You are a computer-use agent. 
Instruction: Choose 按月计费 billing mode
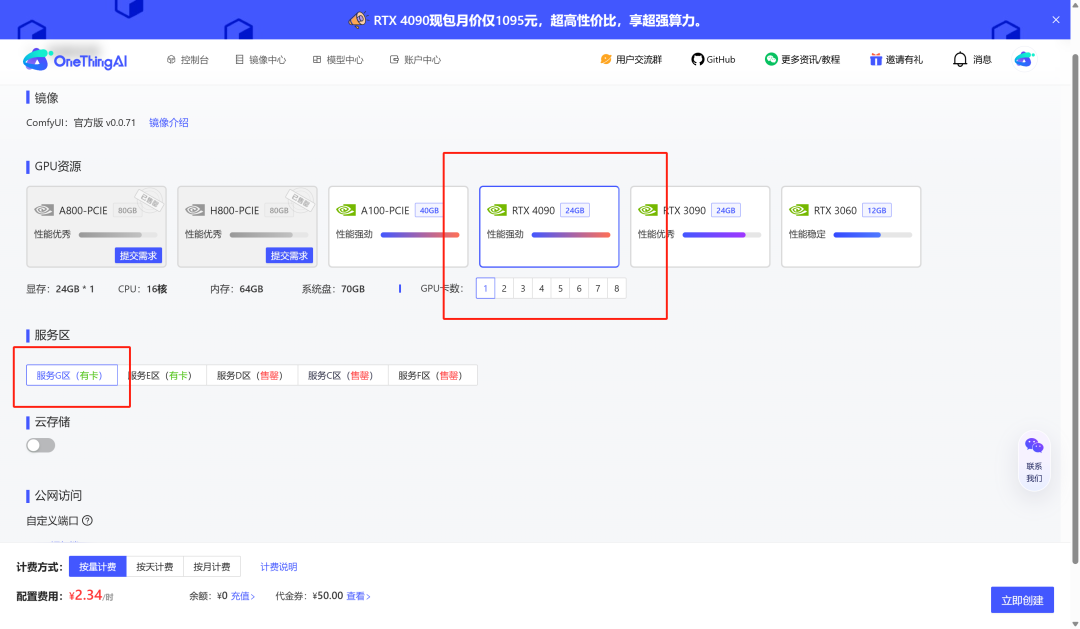tap(211, 567)
